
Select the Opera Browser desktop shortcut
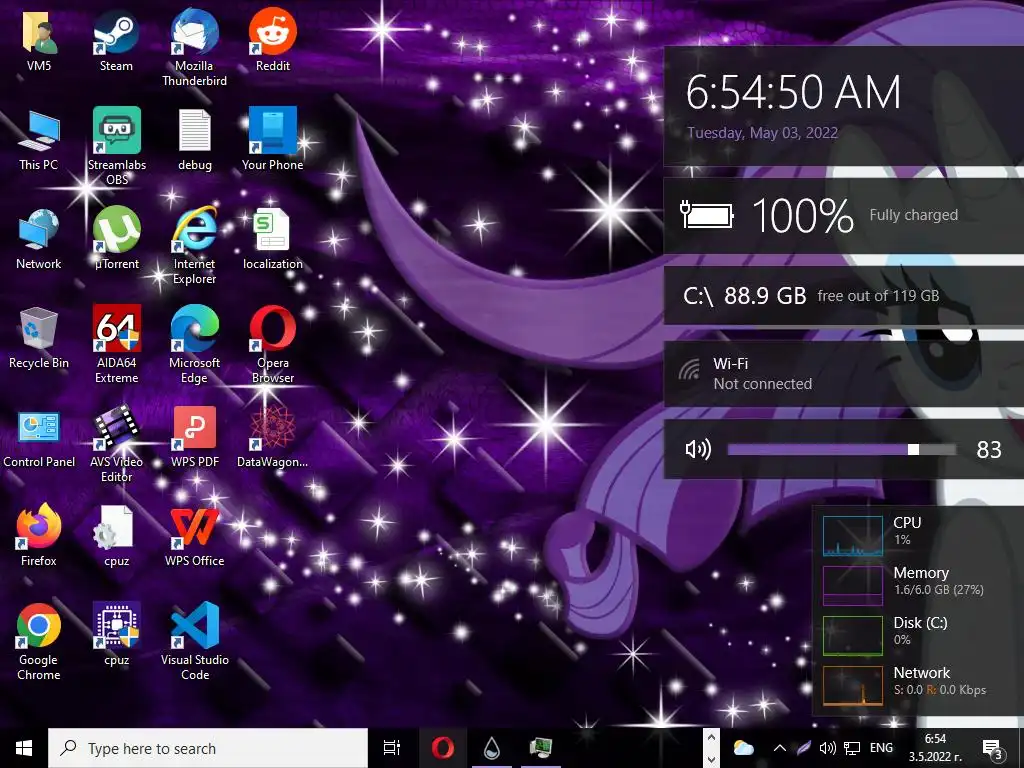pos(272,344)
